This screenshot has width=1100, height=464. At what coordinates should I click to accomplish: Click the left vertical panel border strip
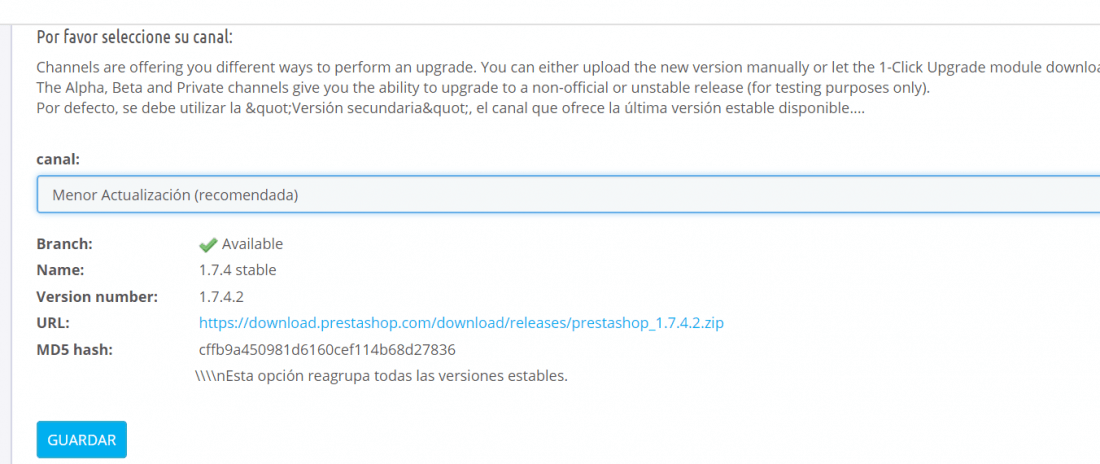point(8,244)
